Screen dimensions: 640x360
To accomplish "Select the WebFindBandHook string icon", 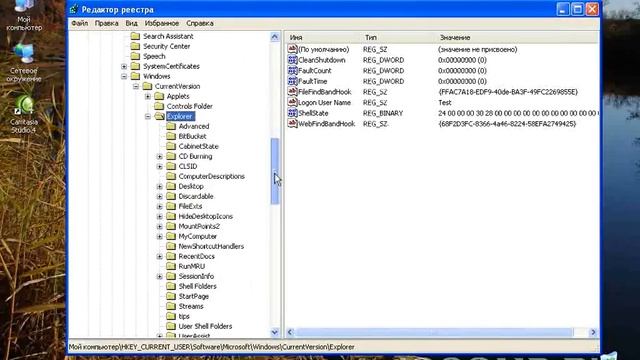I will (292, 123).
